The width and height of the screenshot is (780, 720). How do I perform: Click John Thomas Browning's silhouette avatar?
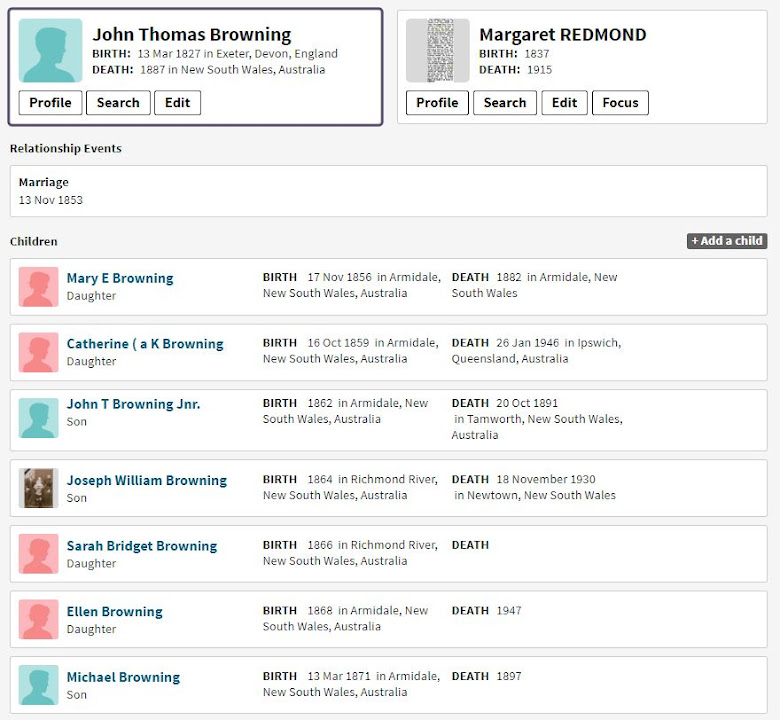click(50, 50)
